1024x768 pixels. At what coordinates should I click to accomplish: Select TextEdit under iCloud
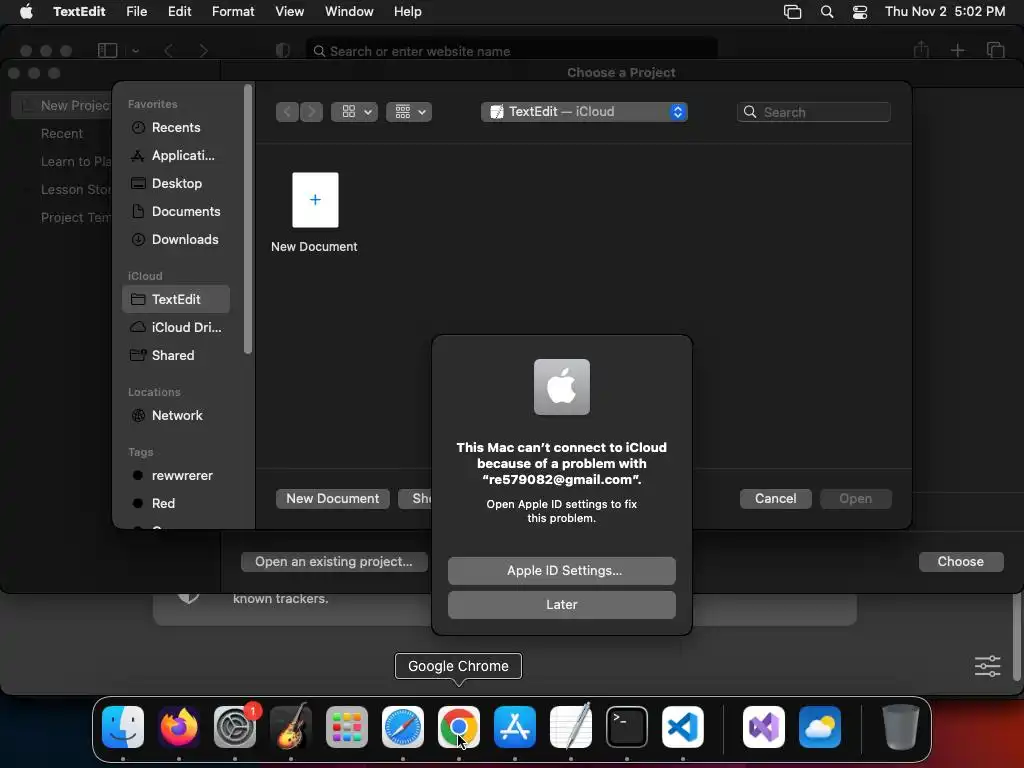tap(176, 299)
